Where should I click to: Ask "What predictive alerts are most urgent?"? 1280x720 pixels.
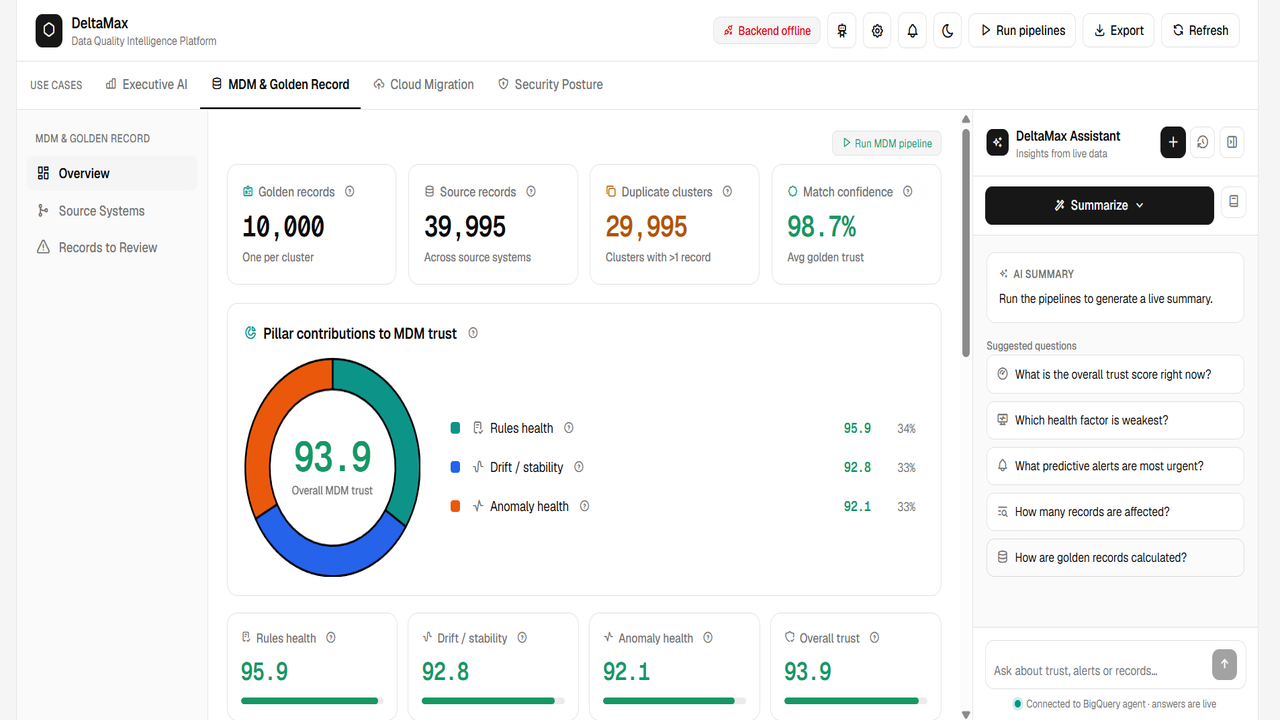coord(1115,466)
